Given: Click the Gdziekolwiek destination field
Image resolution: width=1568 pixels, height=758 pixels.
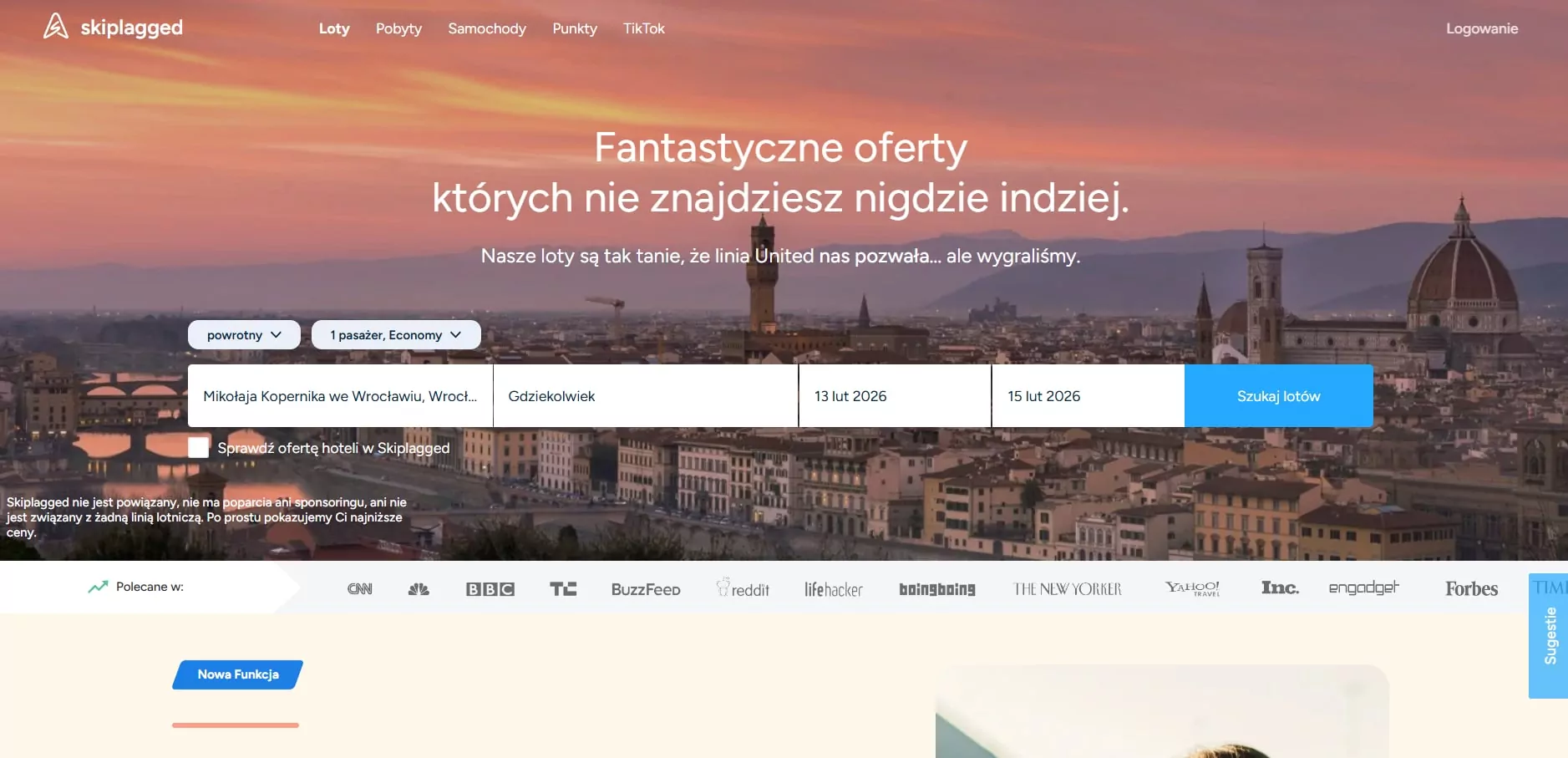Looking at the screenshot, I should (645, 396).
